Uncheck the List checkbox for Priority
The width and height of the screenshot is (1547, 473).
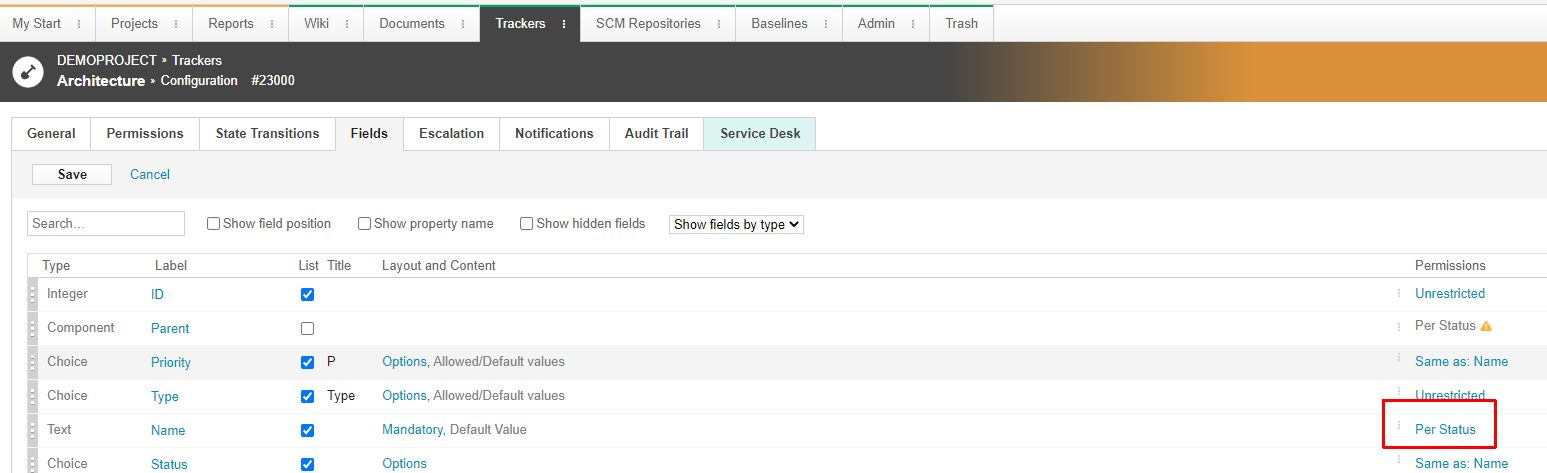pyautogui.click(x=307, y=362)
